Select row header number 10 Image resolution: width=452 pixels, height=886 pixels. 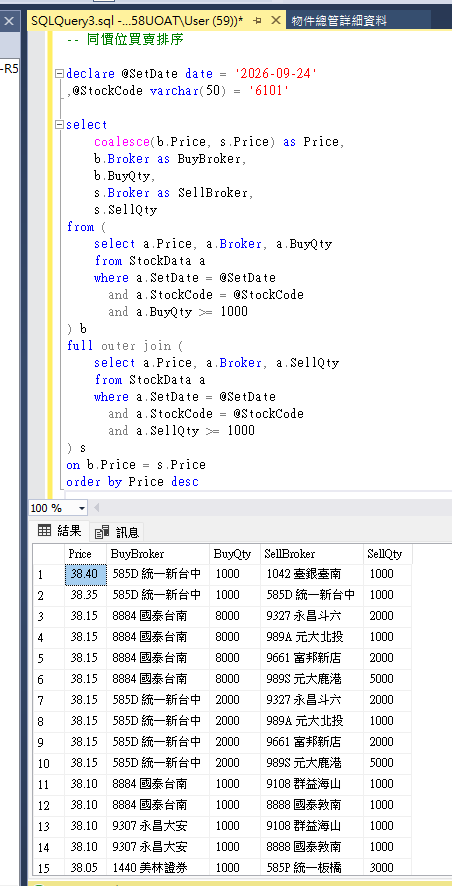click(49, 763)
